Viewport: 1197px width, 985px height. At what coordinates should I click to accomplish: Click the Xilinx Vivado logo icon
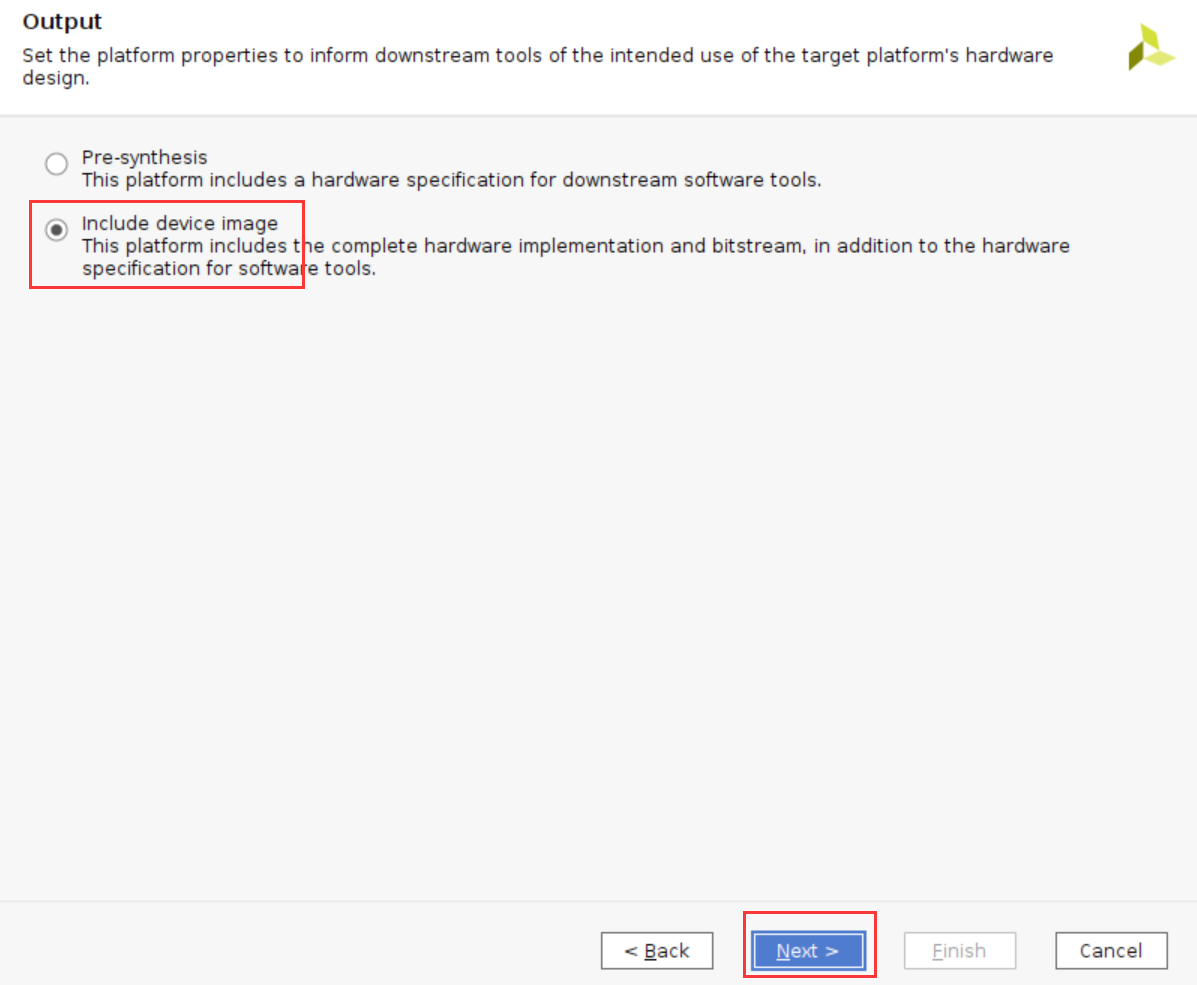click(1151, 47)
